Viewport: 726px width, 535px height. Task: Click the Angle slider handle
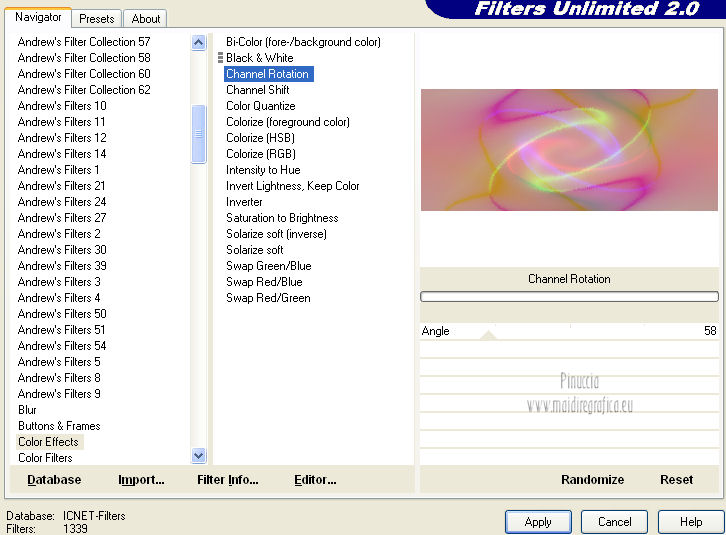tap(488, 335)
